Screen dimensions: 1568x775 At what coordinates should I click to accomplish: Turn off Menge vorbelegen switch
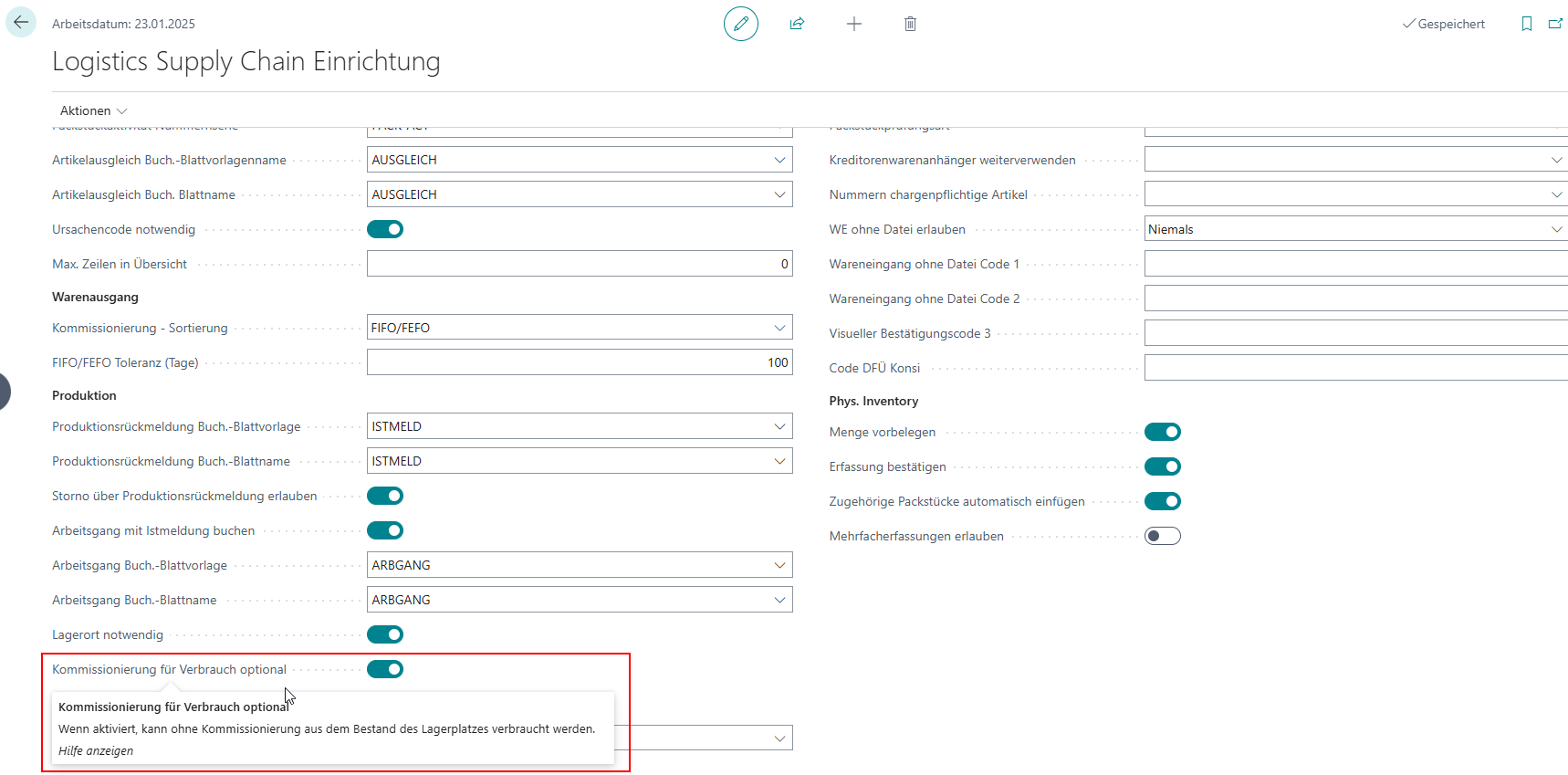pyautogui.click(x=1162, y=432)
